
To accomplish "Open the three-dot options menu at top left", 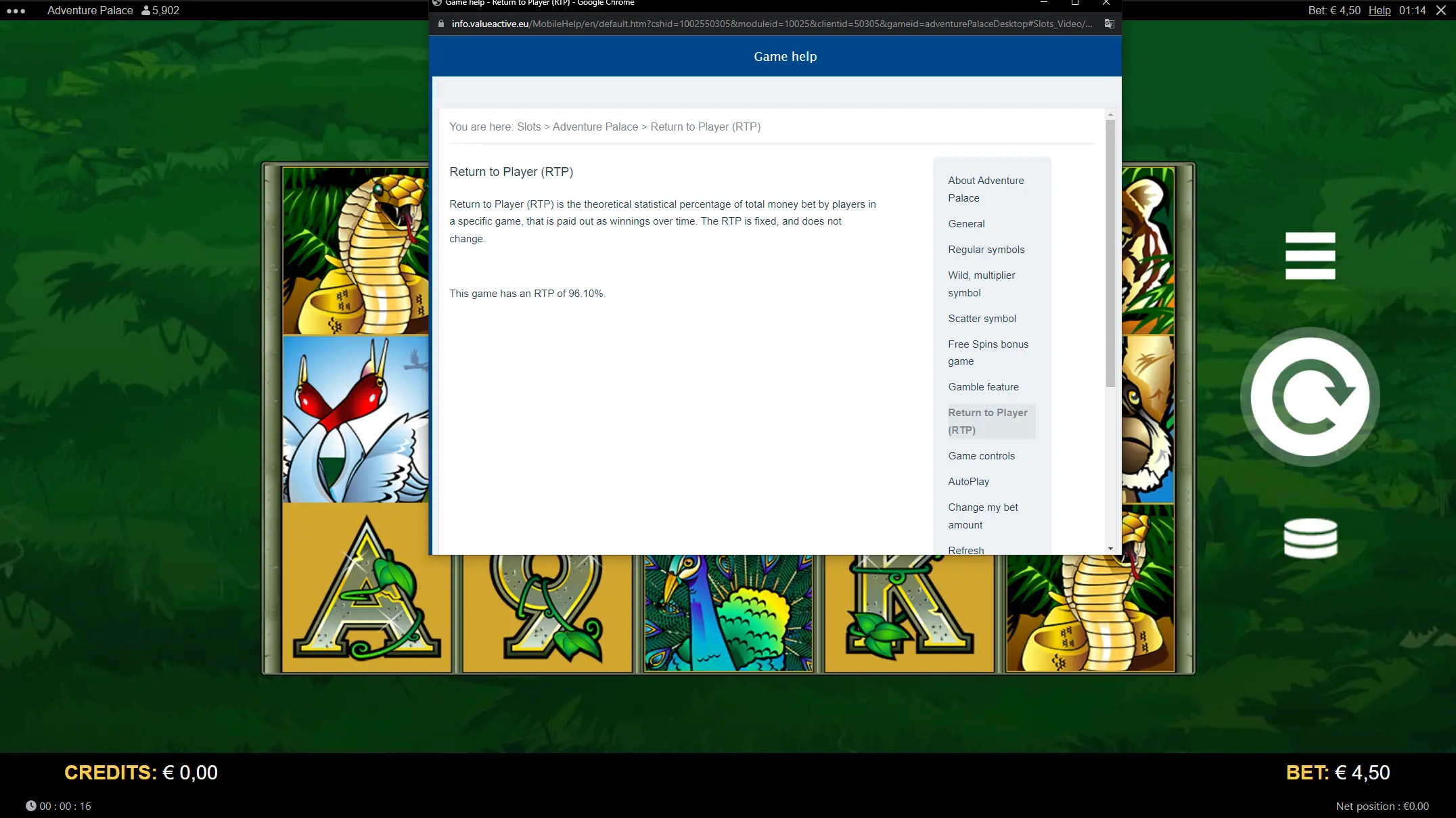I will tap(16, 11).
